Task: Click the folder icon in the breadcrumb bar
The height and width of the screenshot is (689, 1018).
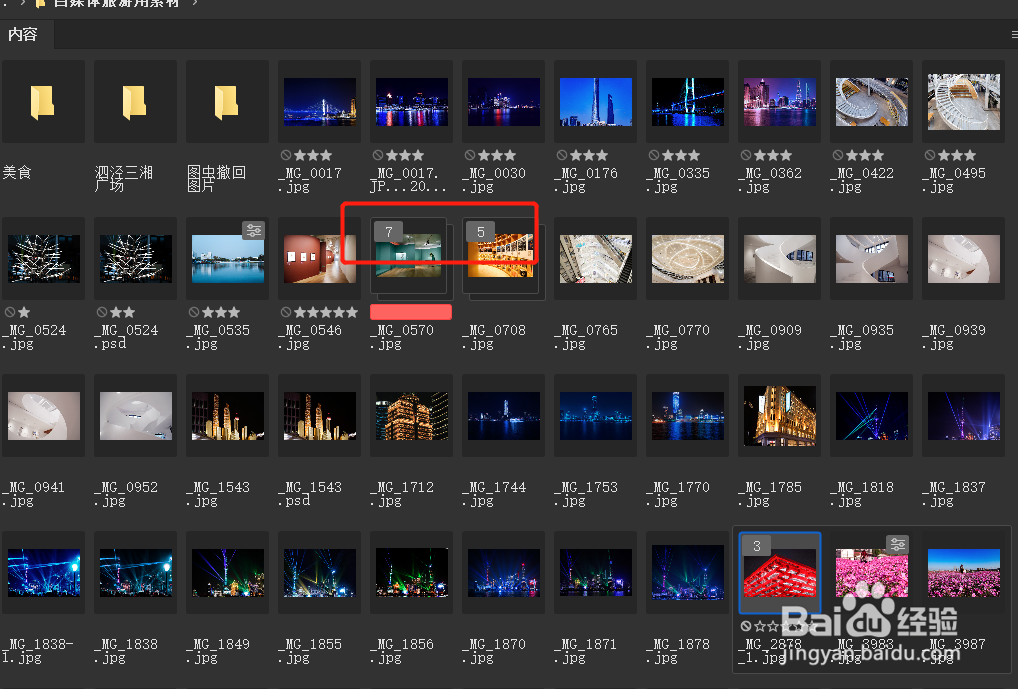Action: coord(42,4)
